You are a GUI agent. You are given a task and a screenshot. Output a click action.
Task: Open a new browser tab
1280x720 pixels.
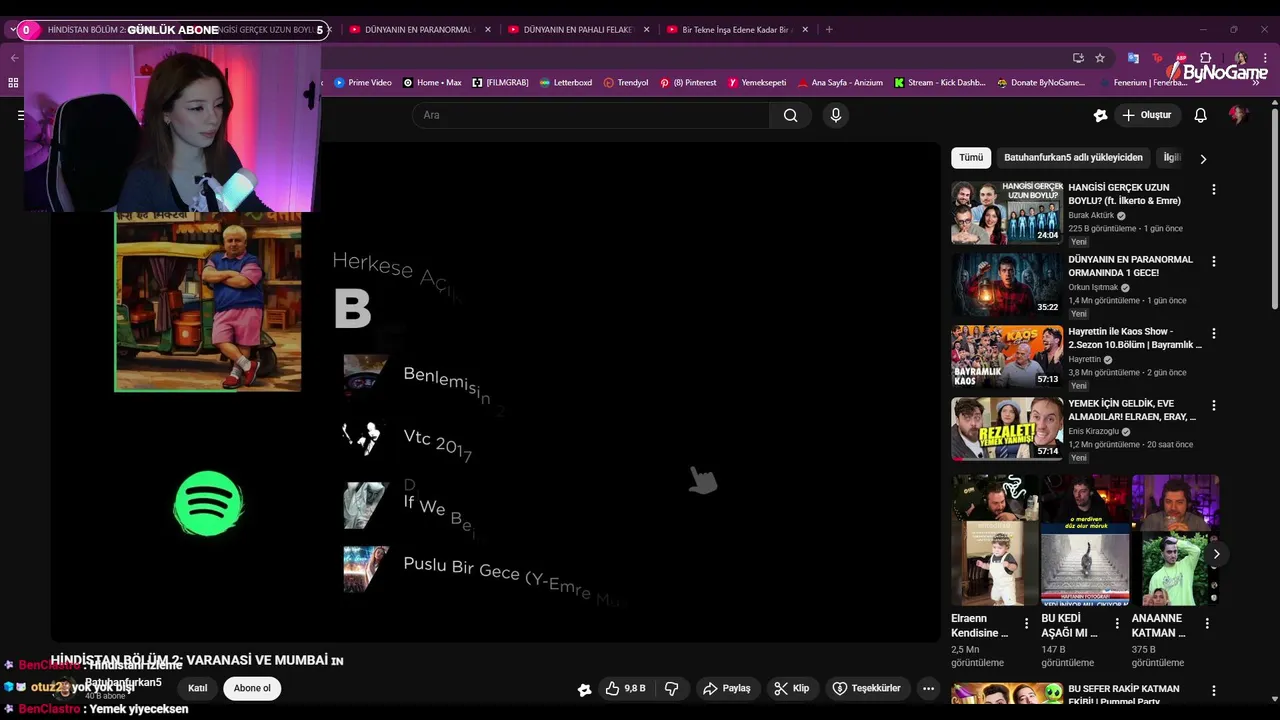click(x=829, y=29)
